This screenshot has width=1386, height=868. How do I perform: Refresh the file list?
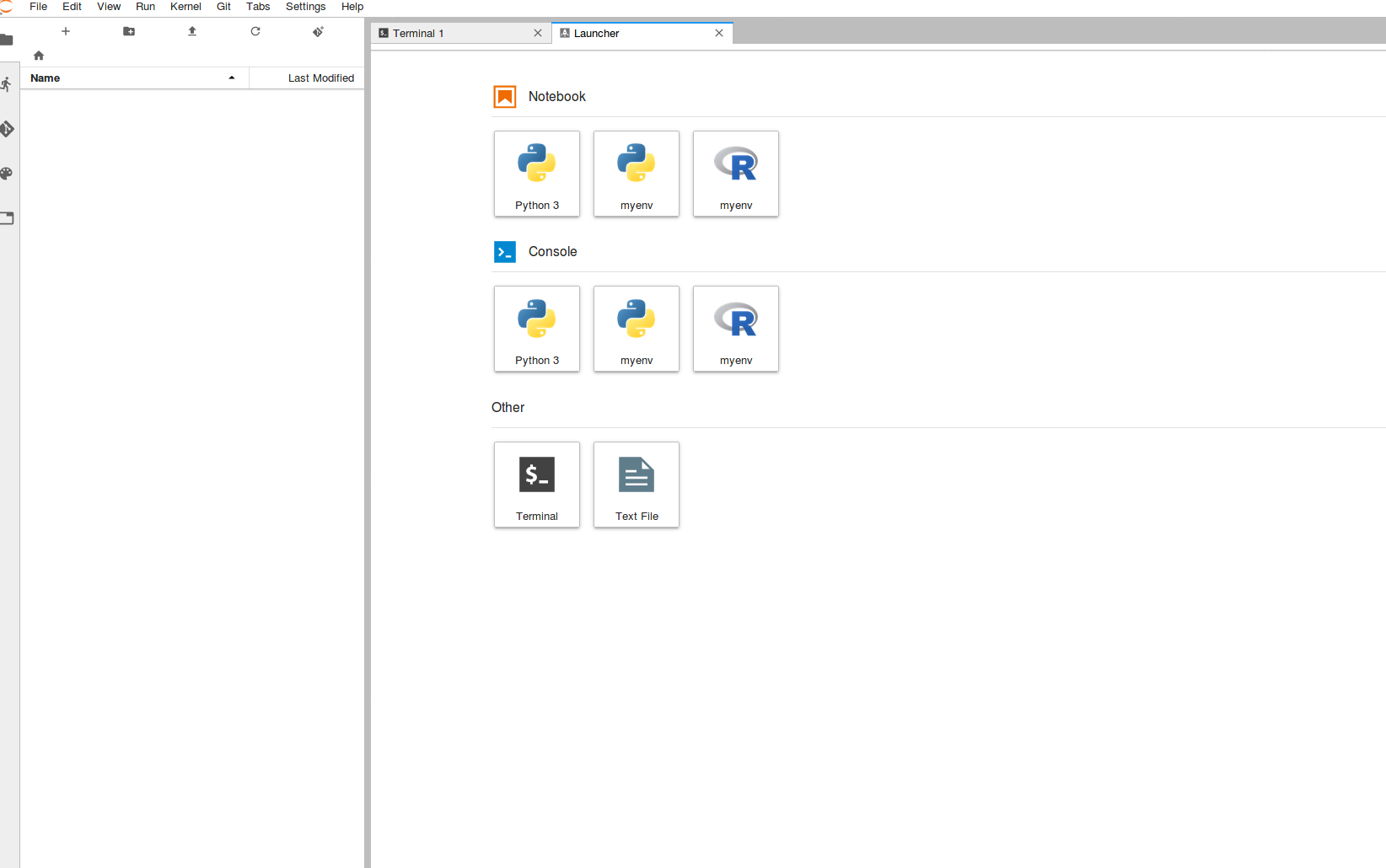pyautogui.click(x=255, y=31)
